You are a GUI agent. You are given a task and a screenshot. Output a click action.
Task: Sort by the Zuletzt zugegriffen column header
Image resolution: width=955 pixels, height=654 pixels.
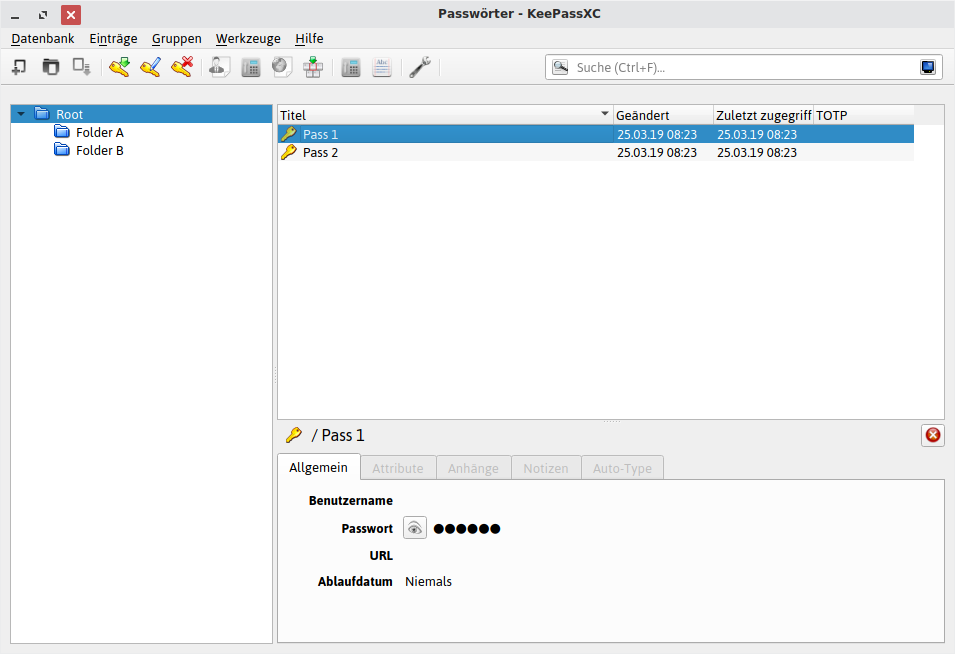(763, 115)
